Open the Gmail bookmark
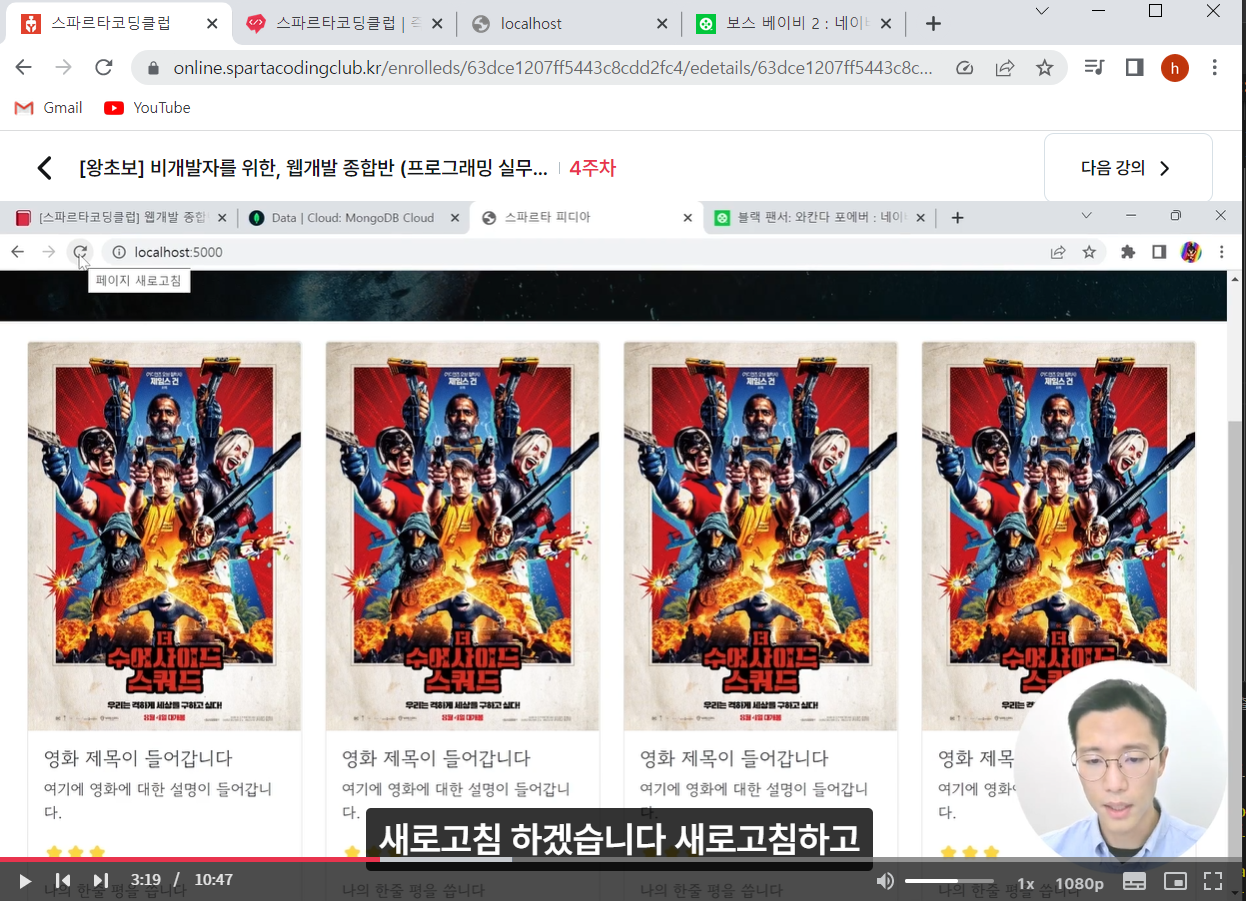This screenshot has height=901, width=1246. coord(48,108)
